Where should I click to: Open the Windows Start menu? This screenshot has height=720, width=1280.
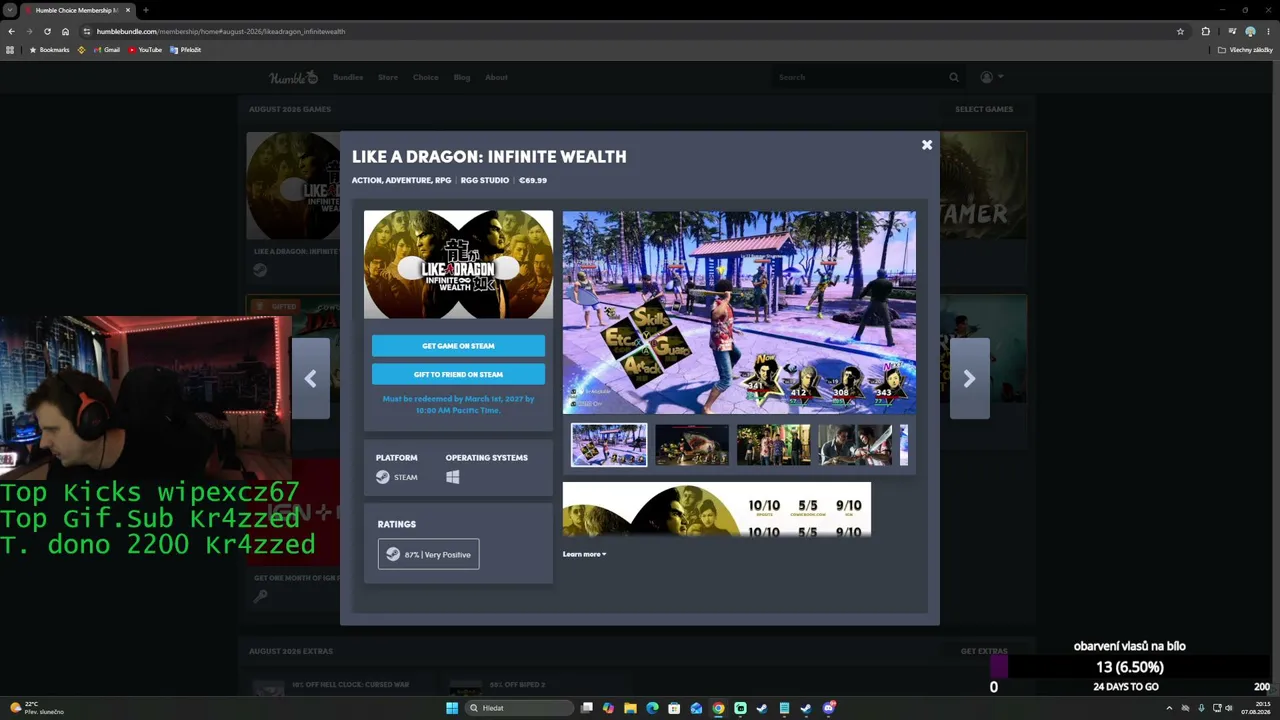tap(452, 708)
